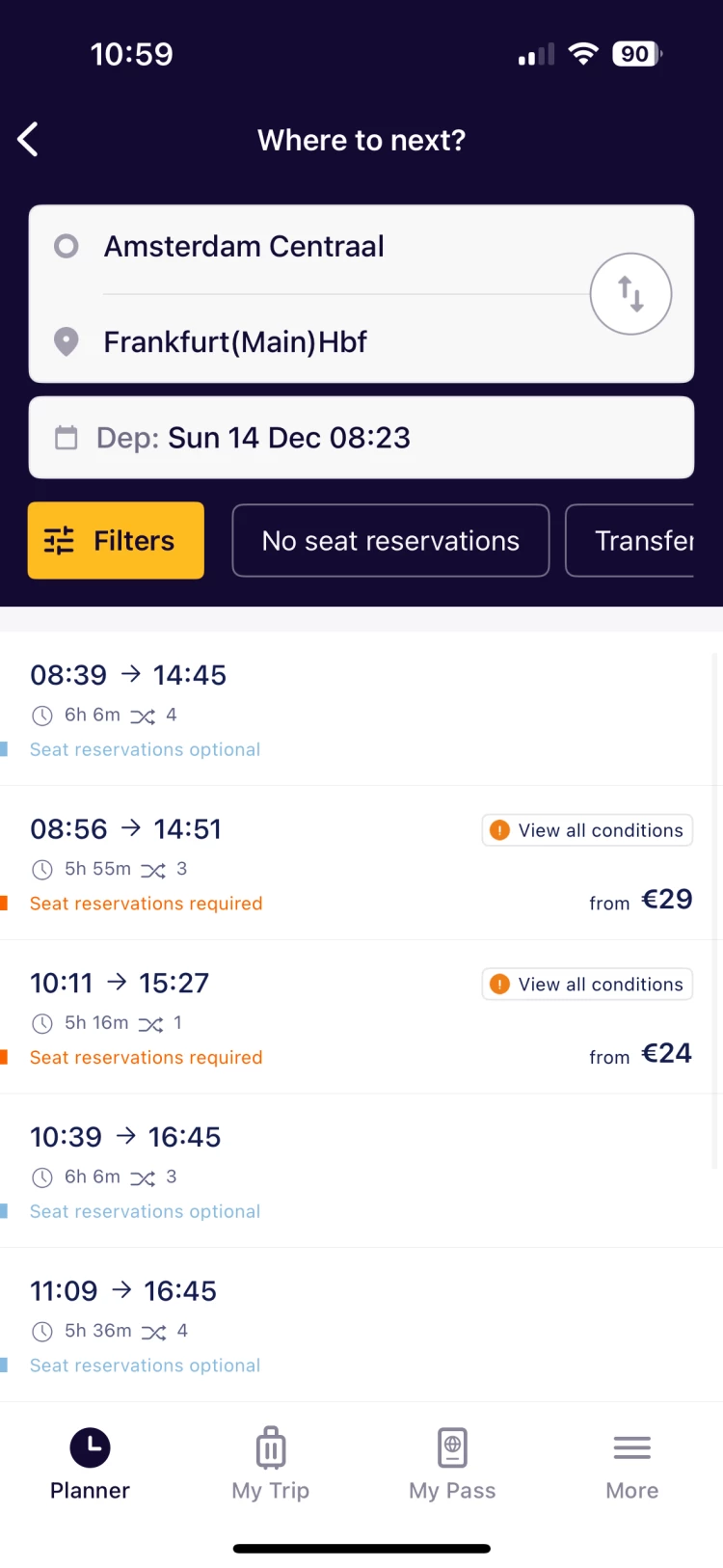Viewport: 723px width, 1568px height.
Task: Tap the €29 fare price
Action: [x=666, y=900]
